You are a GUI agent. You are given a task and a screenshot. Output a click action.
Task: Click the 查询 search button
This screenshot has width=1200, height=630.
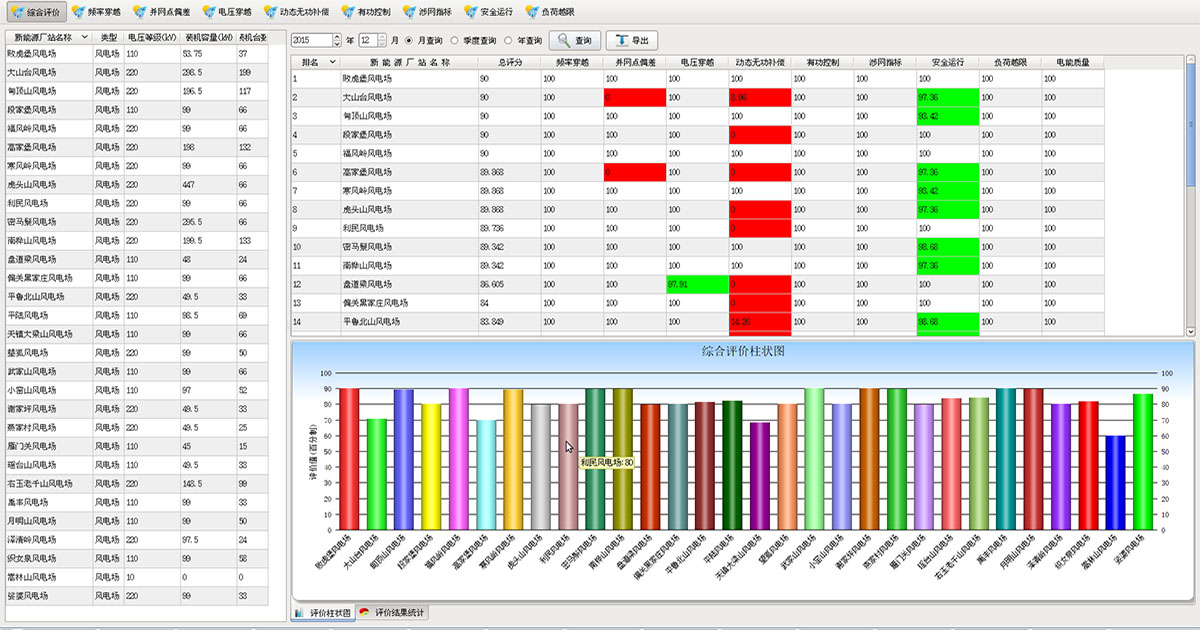click(x=574, y=41)
